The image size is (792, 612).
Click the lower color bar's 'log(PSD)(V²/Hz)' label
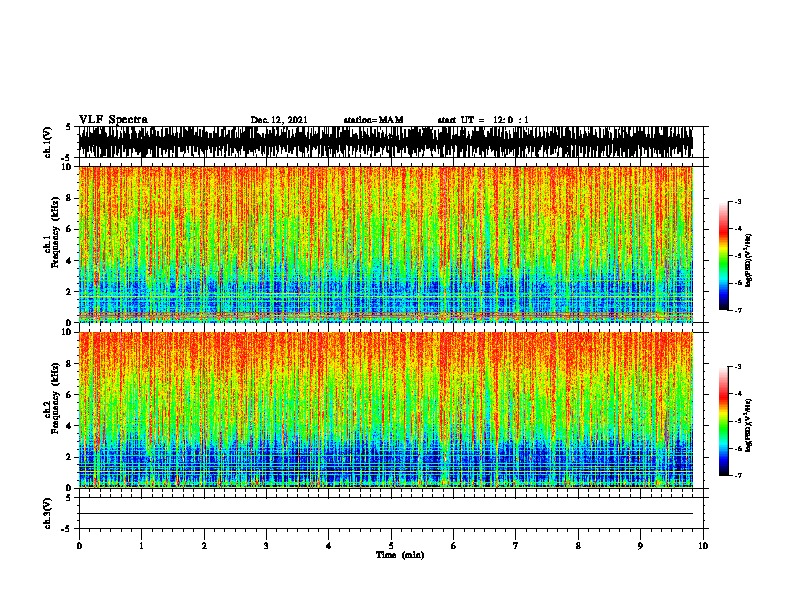point(749,425)
